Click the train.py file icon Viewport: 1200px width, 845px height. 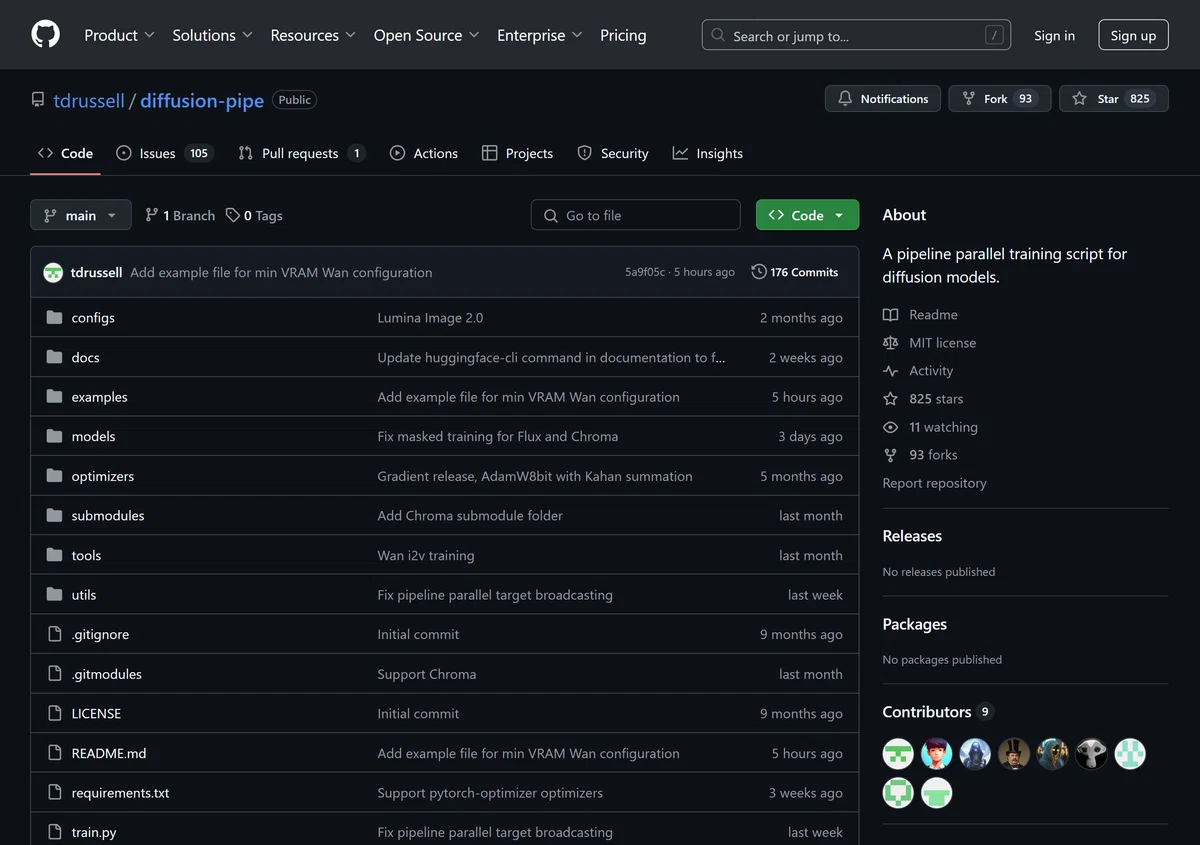(x=54, y=832)
